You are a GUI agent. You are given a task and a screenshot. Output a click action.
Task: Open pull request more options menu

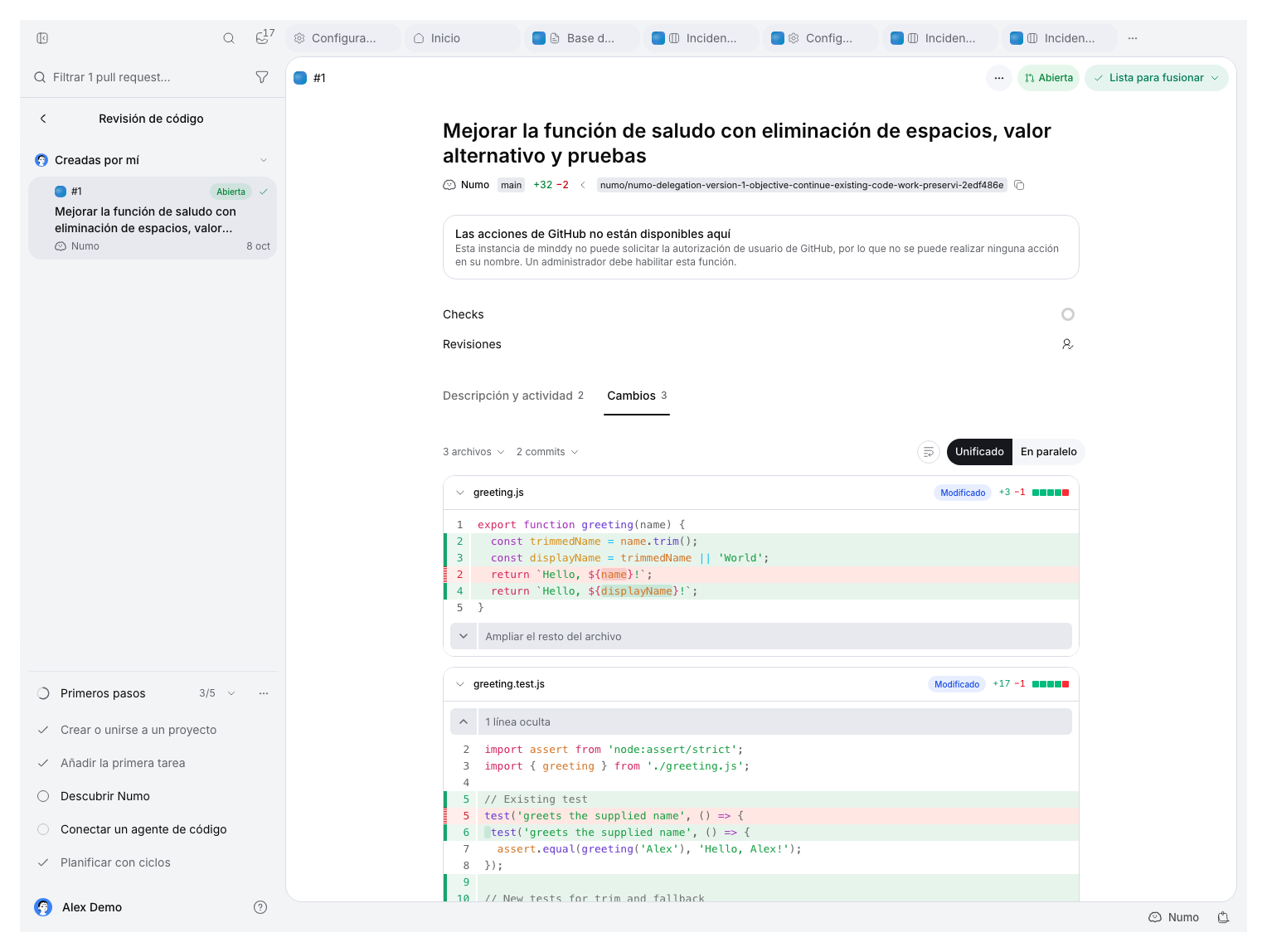click(x=999, y=78)
